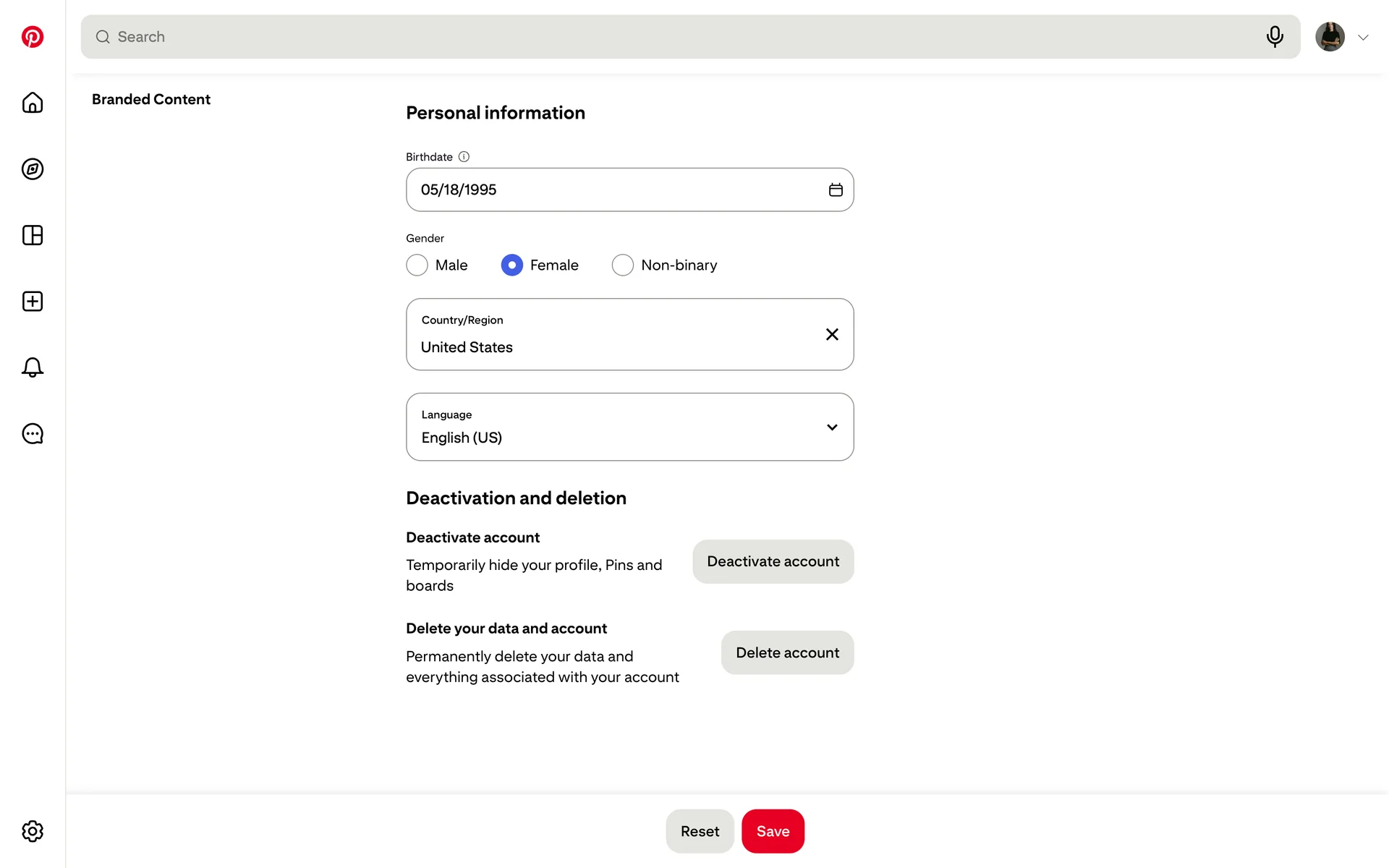Viewport: 1389px width, 868px height.
Task: Click into the Search bar
Action: click(680, 37)
